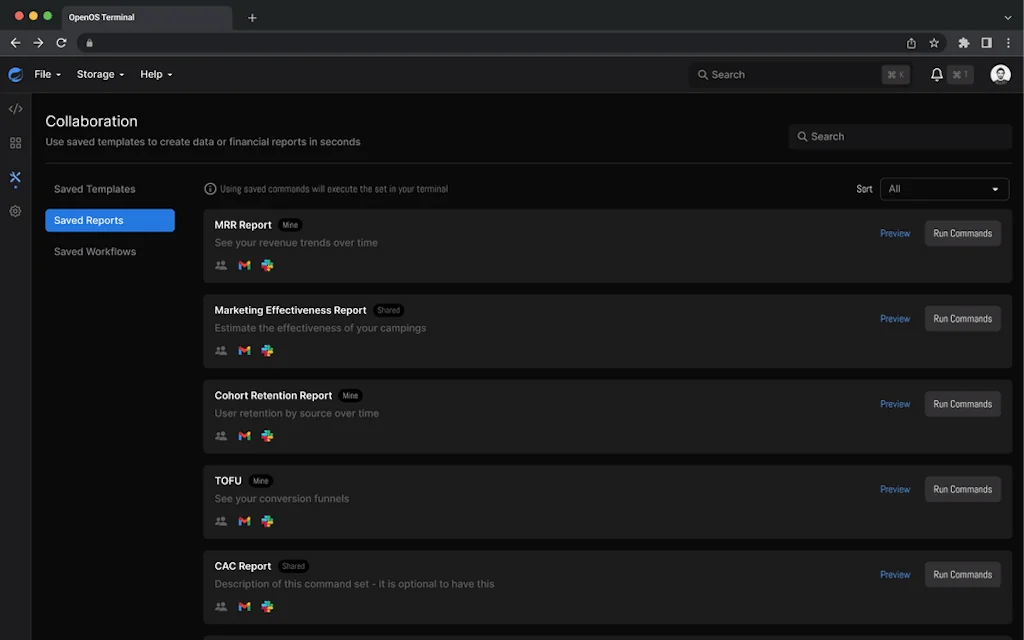
Task: Open notifications via the bell icon
Action: click(935, 74)
